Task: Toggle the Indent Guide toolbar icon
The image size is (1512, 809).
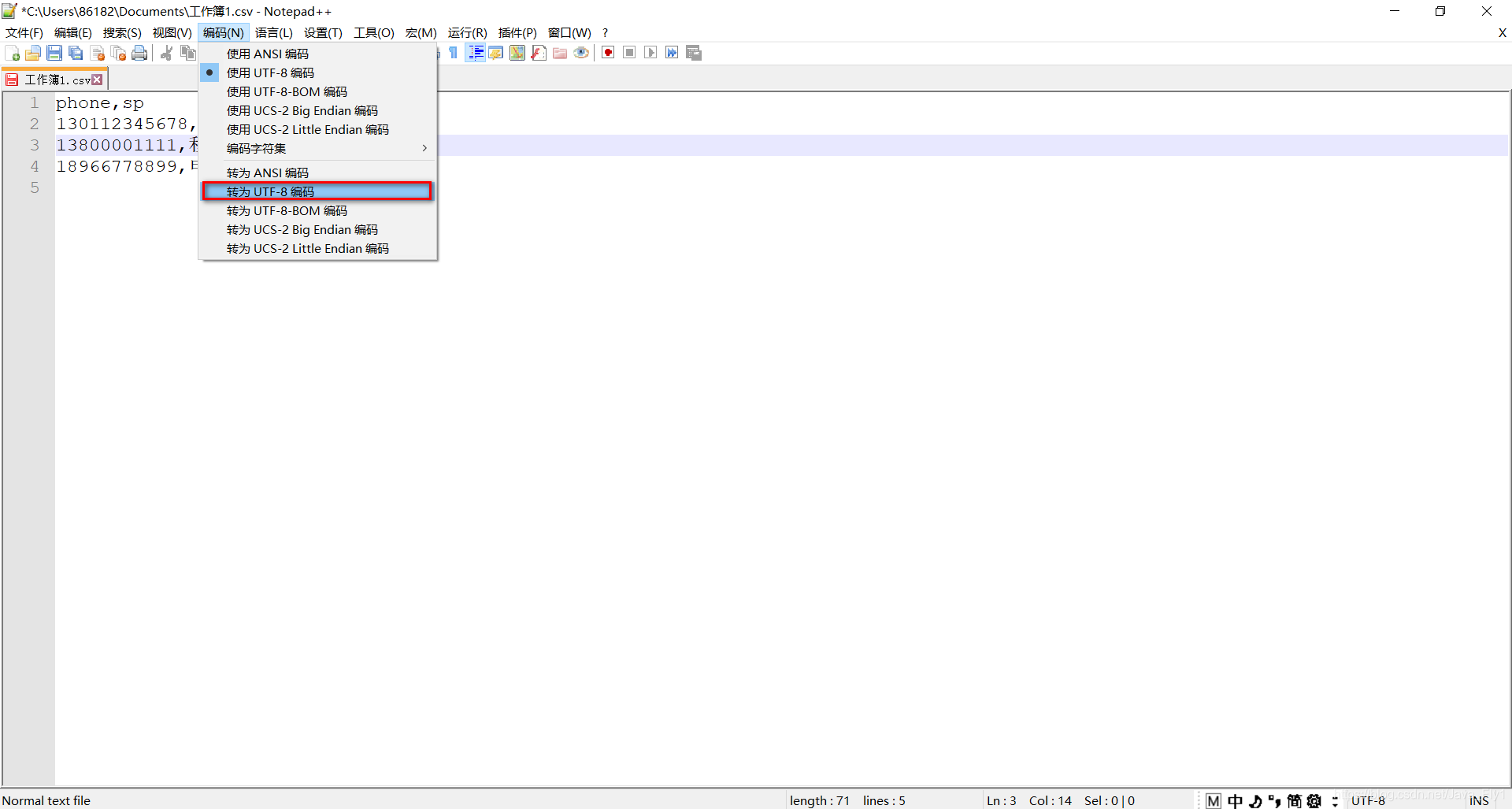Action: point(476,53)
